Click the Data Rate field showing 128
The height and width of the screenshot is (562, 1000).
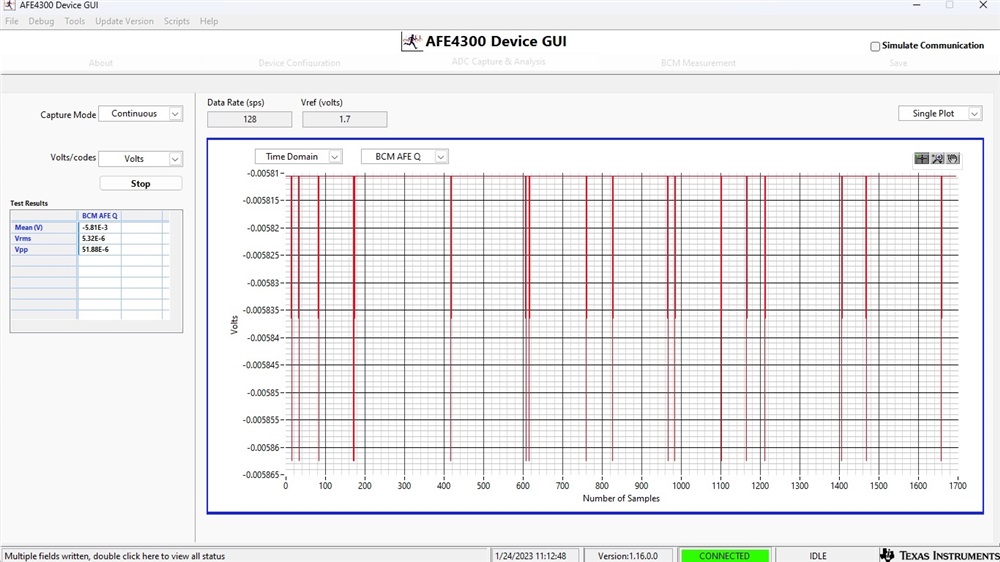pos(249,119)
